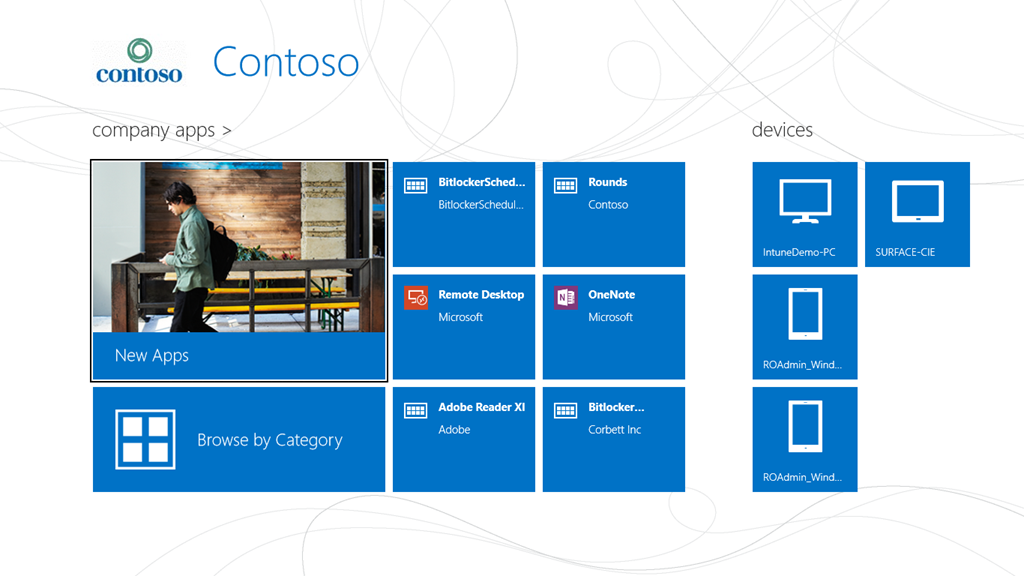
Task: Open the OneNote app icon
Action: (565, 298)
